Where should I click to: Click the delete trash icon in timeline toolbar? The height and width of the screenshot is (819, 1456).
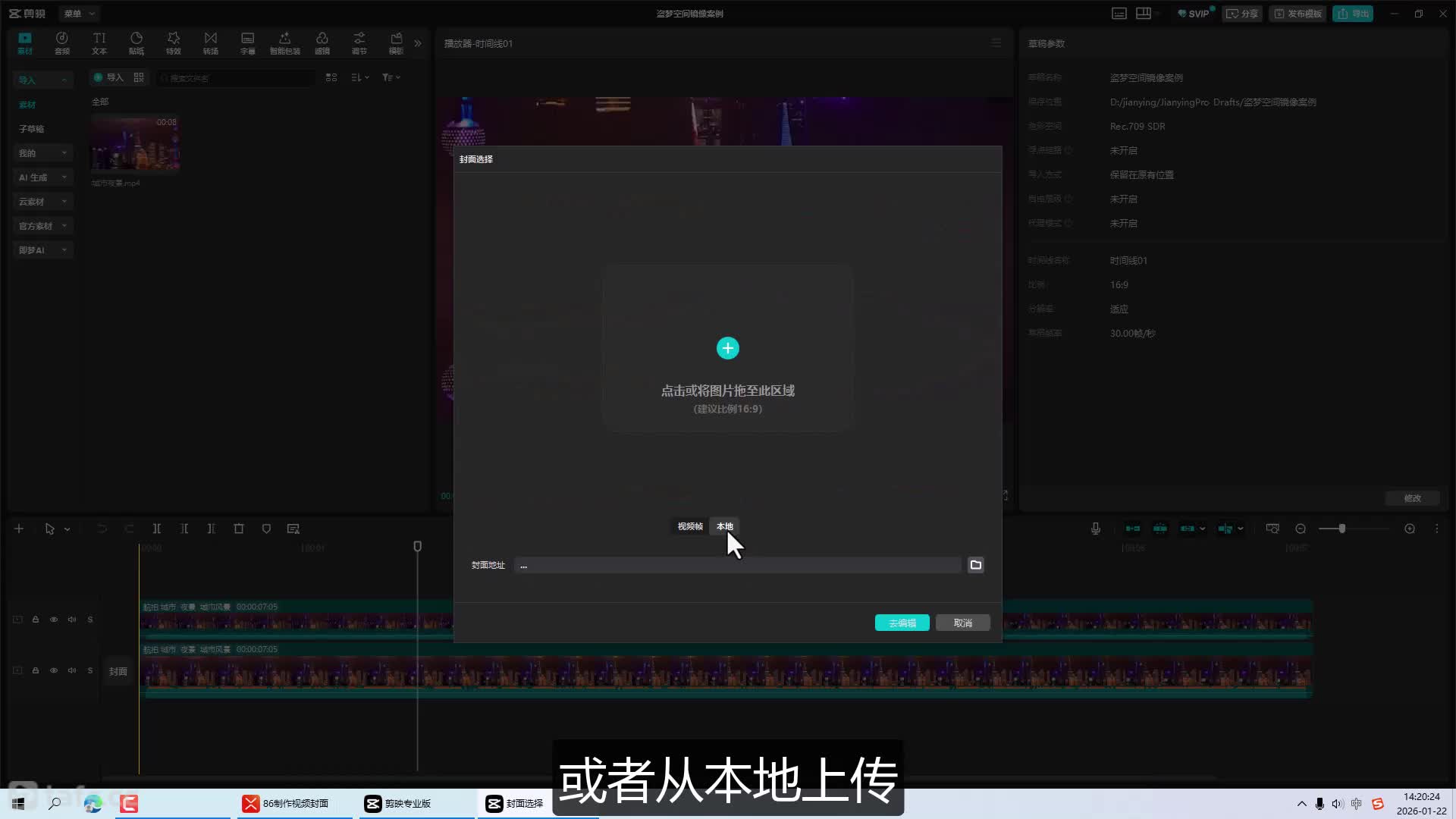point(238,529)
